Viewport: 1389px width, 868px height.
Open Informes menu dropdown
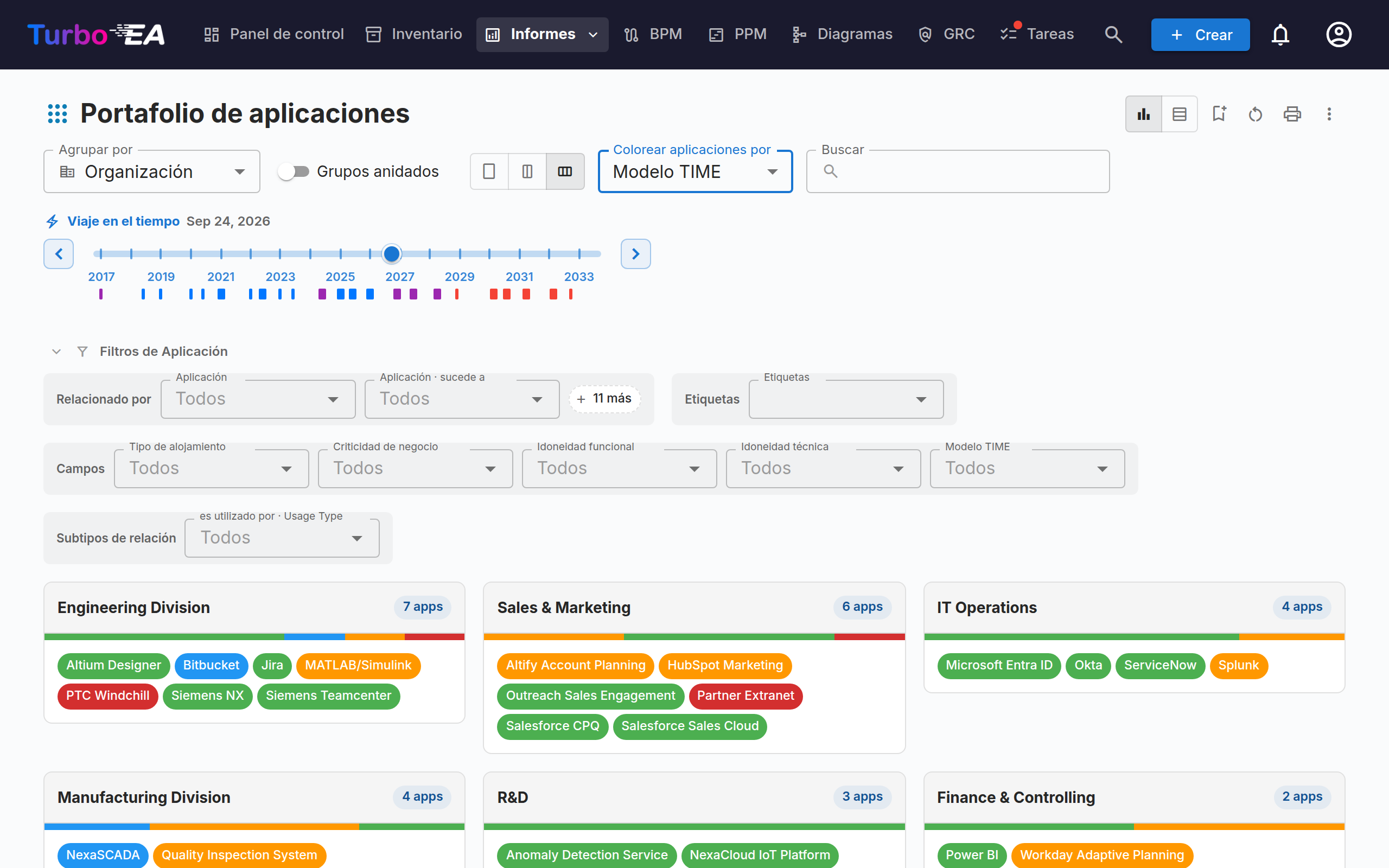click(x=542, y=34)
